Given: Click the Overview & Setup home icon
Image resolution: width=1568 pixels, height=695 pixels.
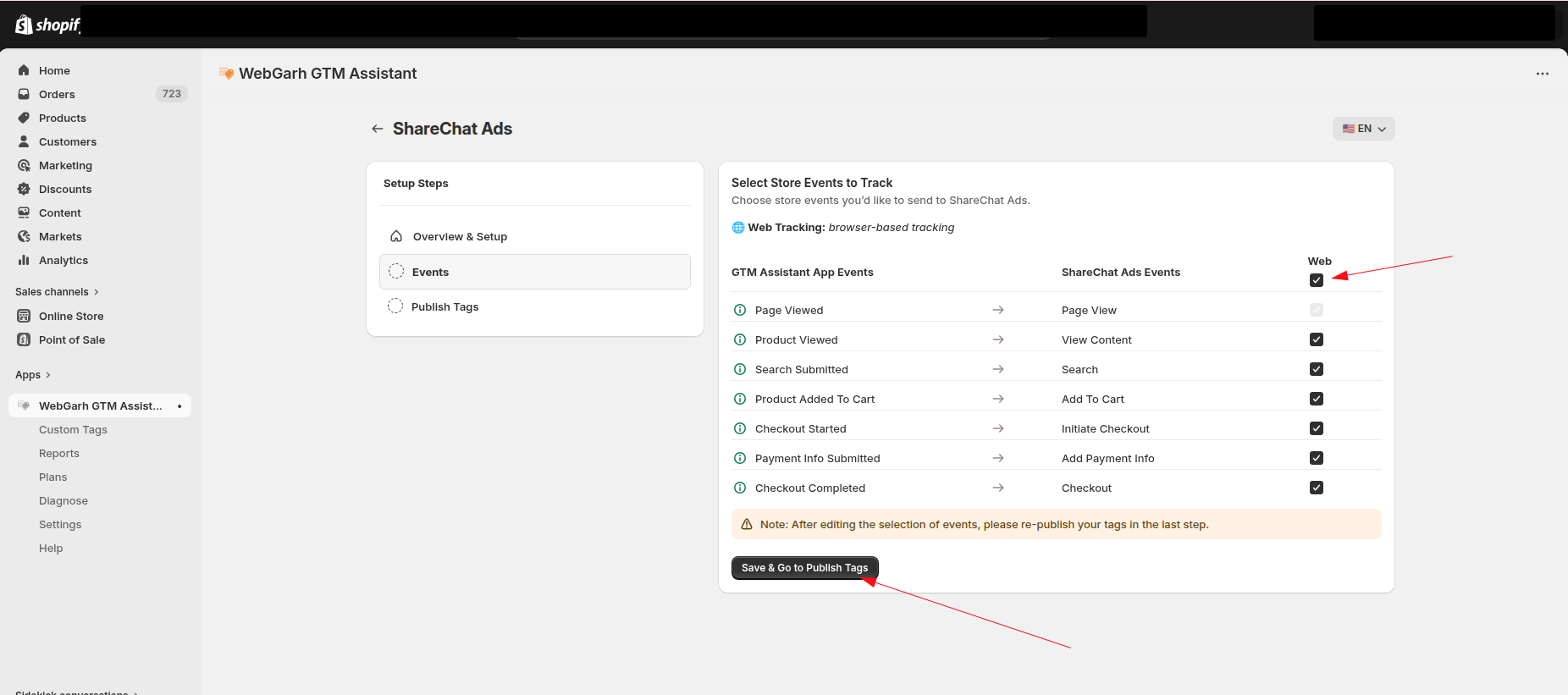Looking at the screenshot, I should pos(396,236).
